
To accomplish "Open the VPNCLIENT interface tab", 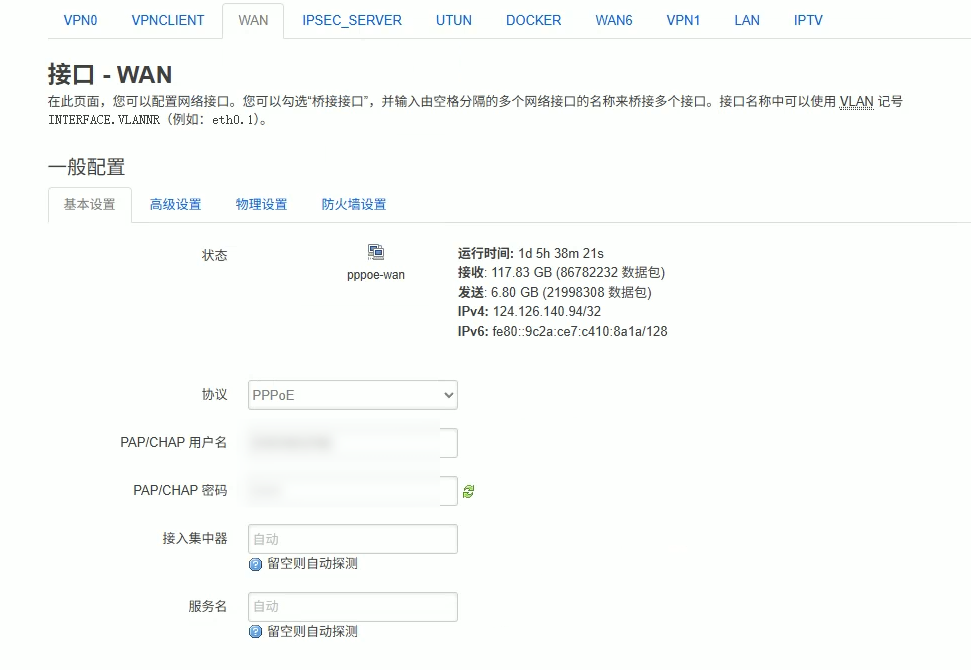I will point(167,19).
